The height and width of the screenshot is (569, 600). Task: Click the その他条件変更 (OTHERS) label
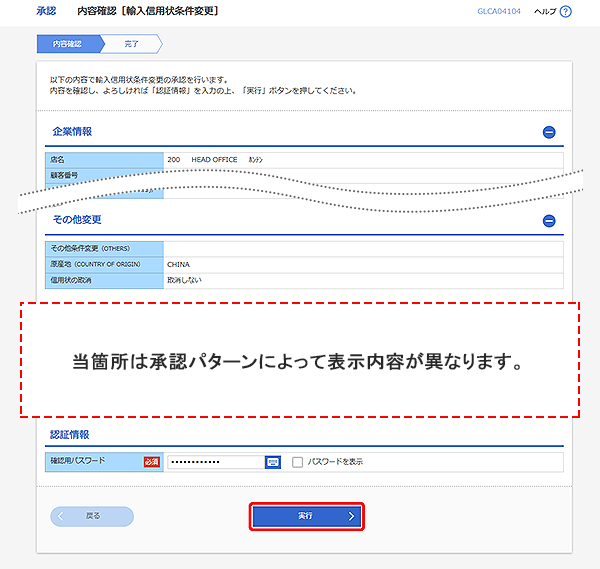[x=90, y=249]
